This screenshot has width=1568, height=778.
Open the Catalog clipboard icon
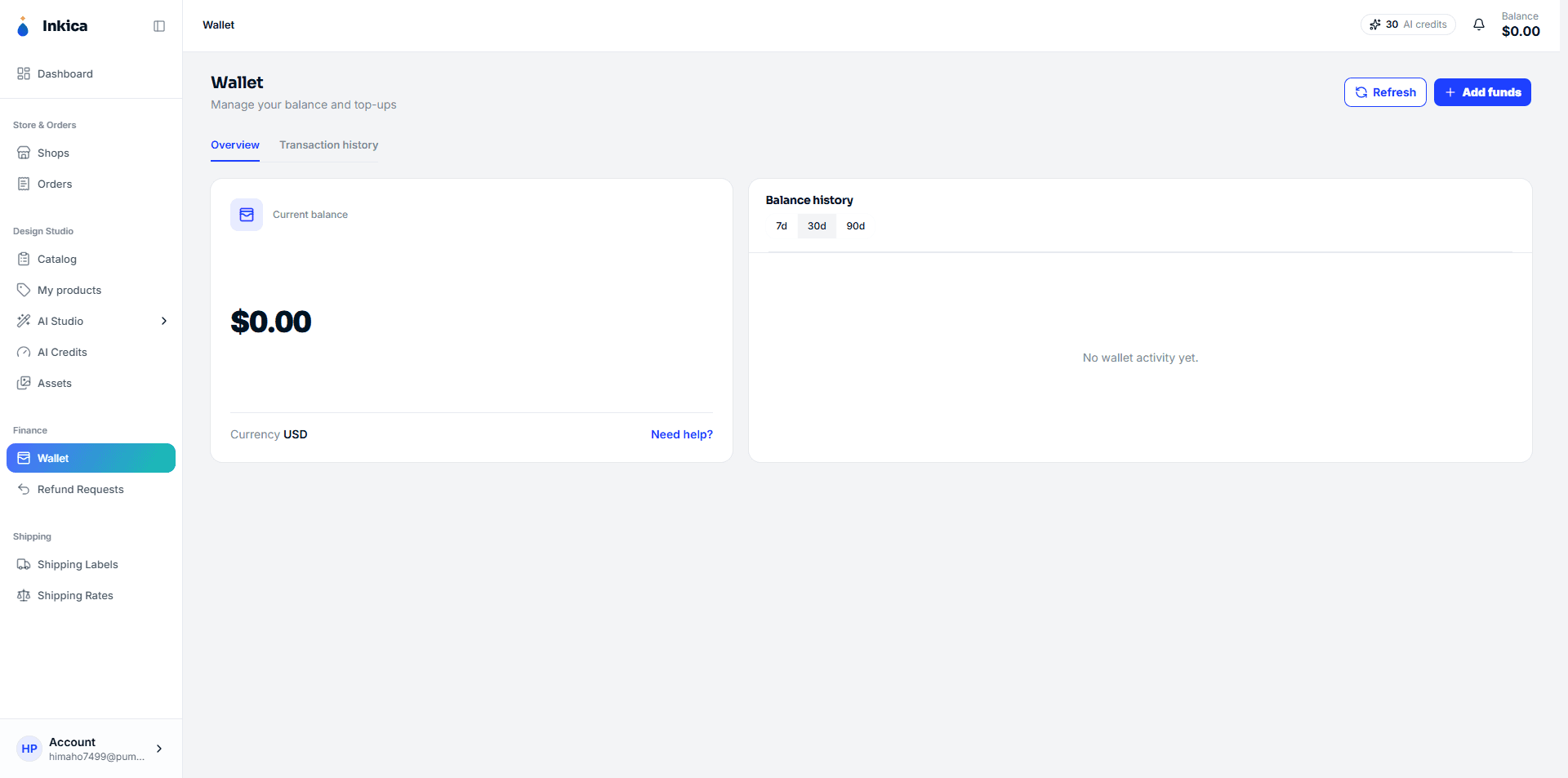point(24,259)
